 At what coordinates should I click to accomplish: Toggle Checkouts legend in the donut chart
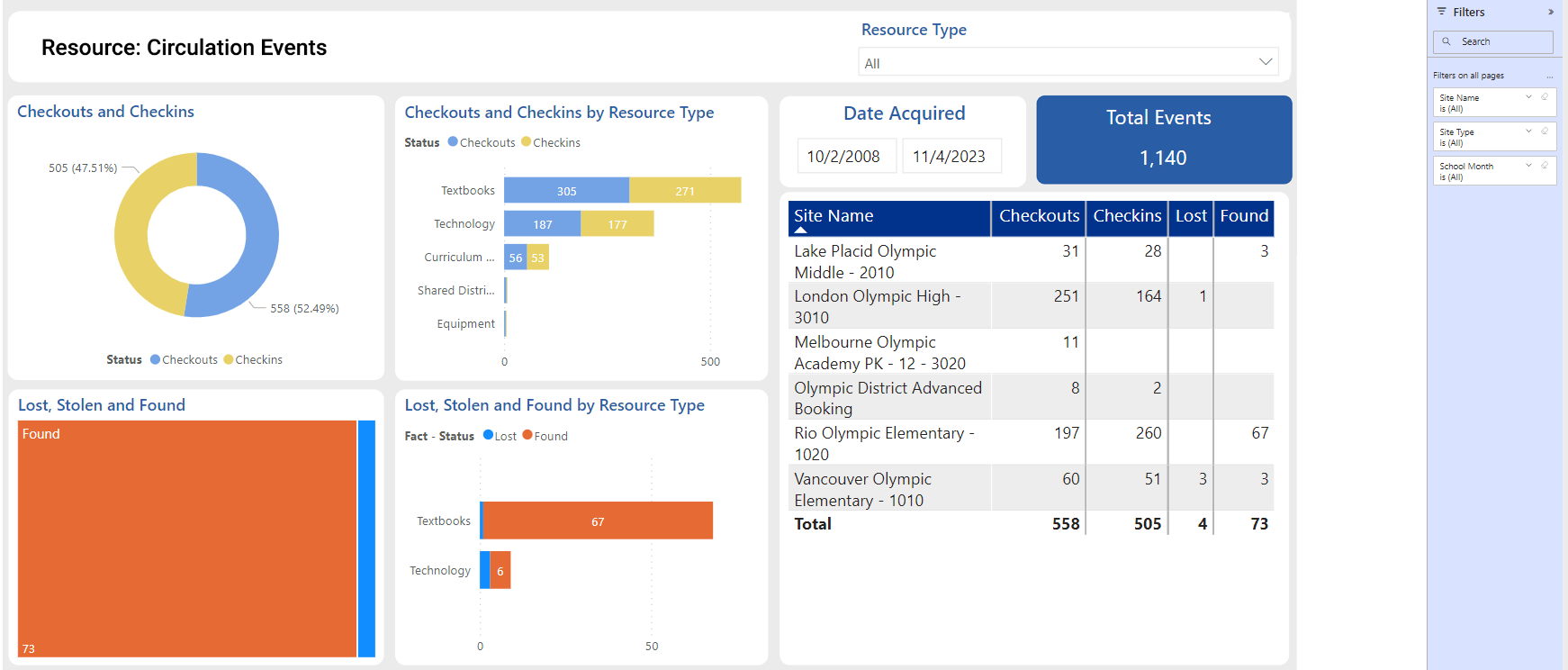184,360
